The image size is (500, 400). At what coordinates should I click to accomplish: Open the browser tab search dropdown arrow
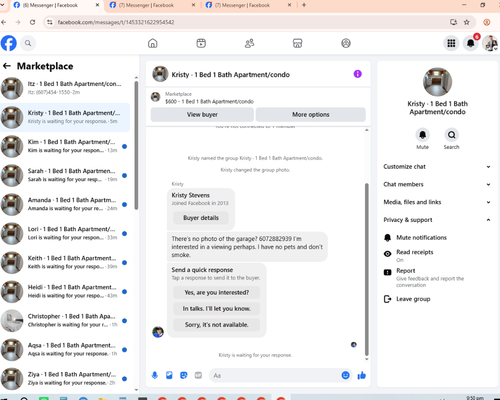click(x=3, y=5)
